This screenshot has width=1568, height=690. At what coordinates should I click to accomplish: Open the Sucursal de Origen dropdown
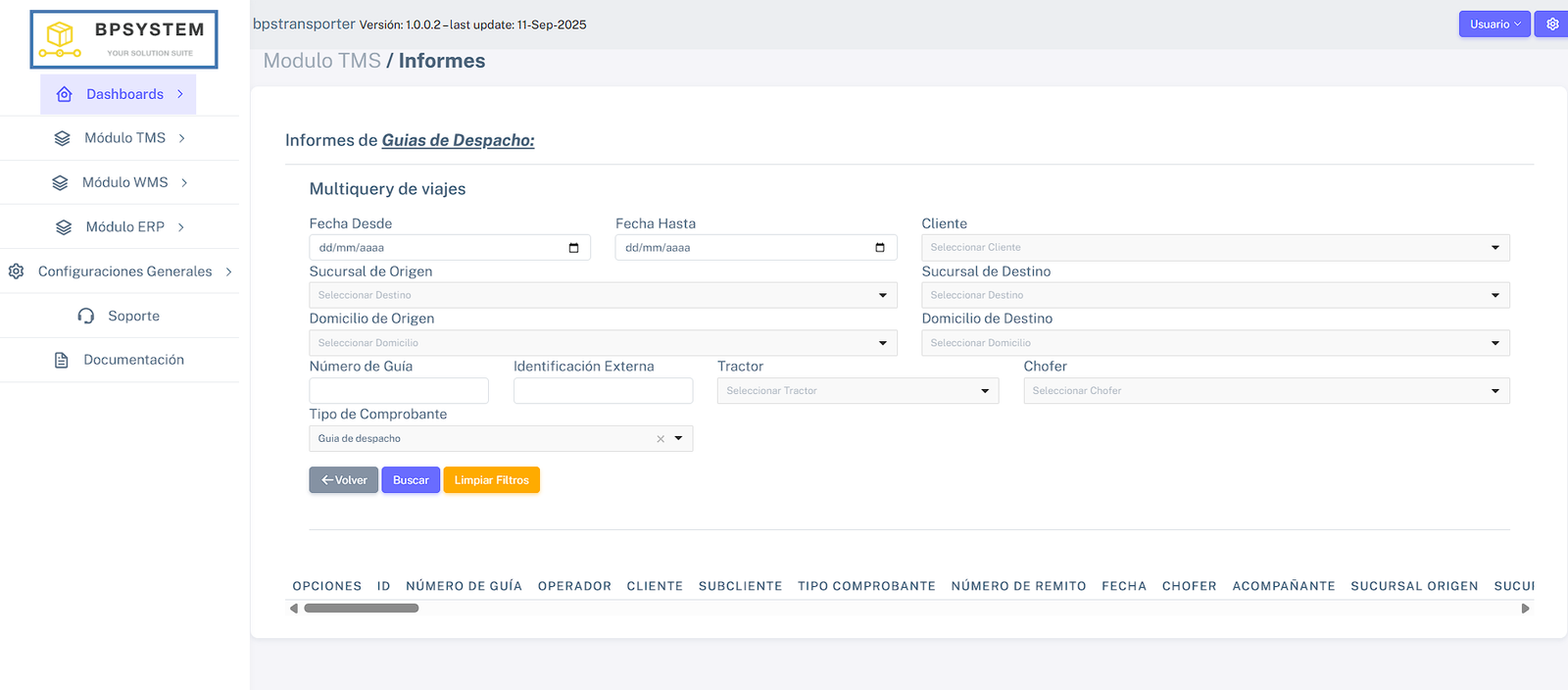tap(602, 295)
